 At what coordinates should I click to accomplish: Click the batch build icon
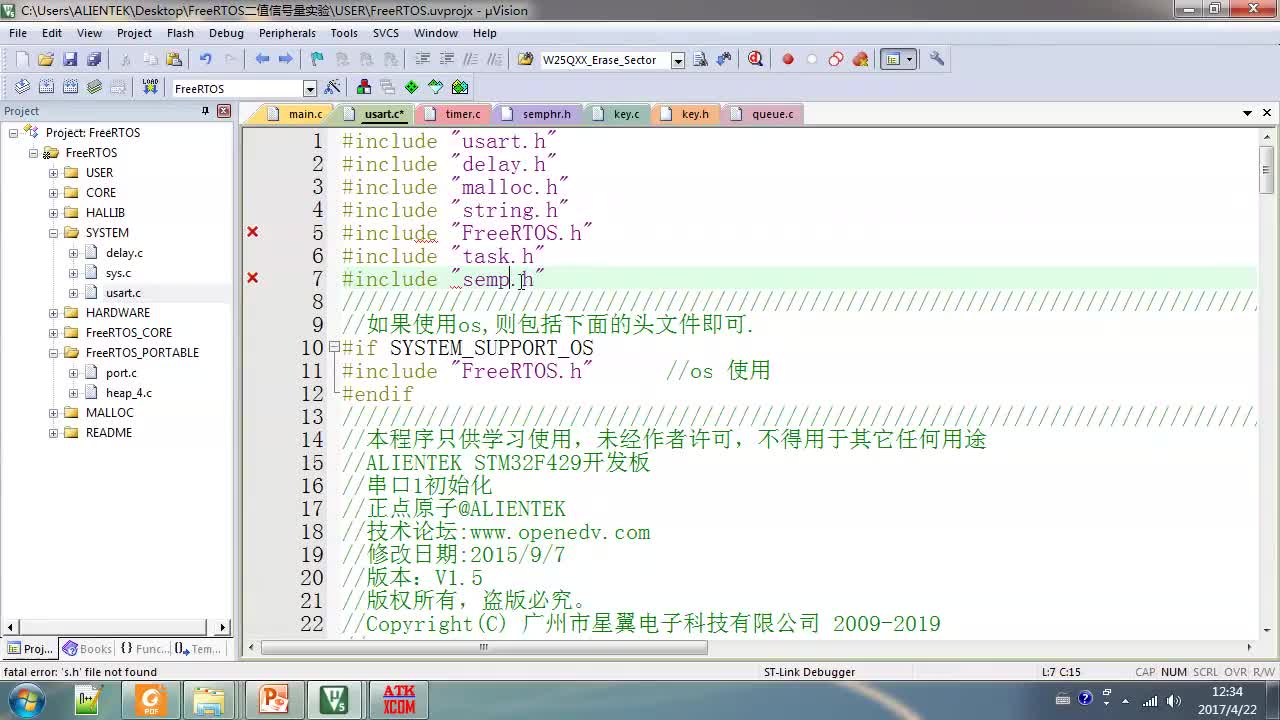[94, 88]
